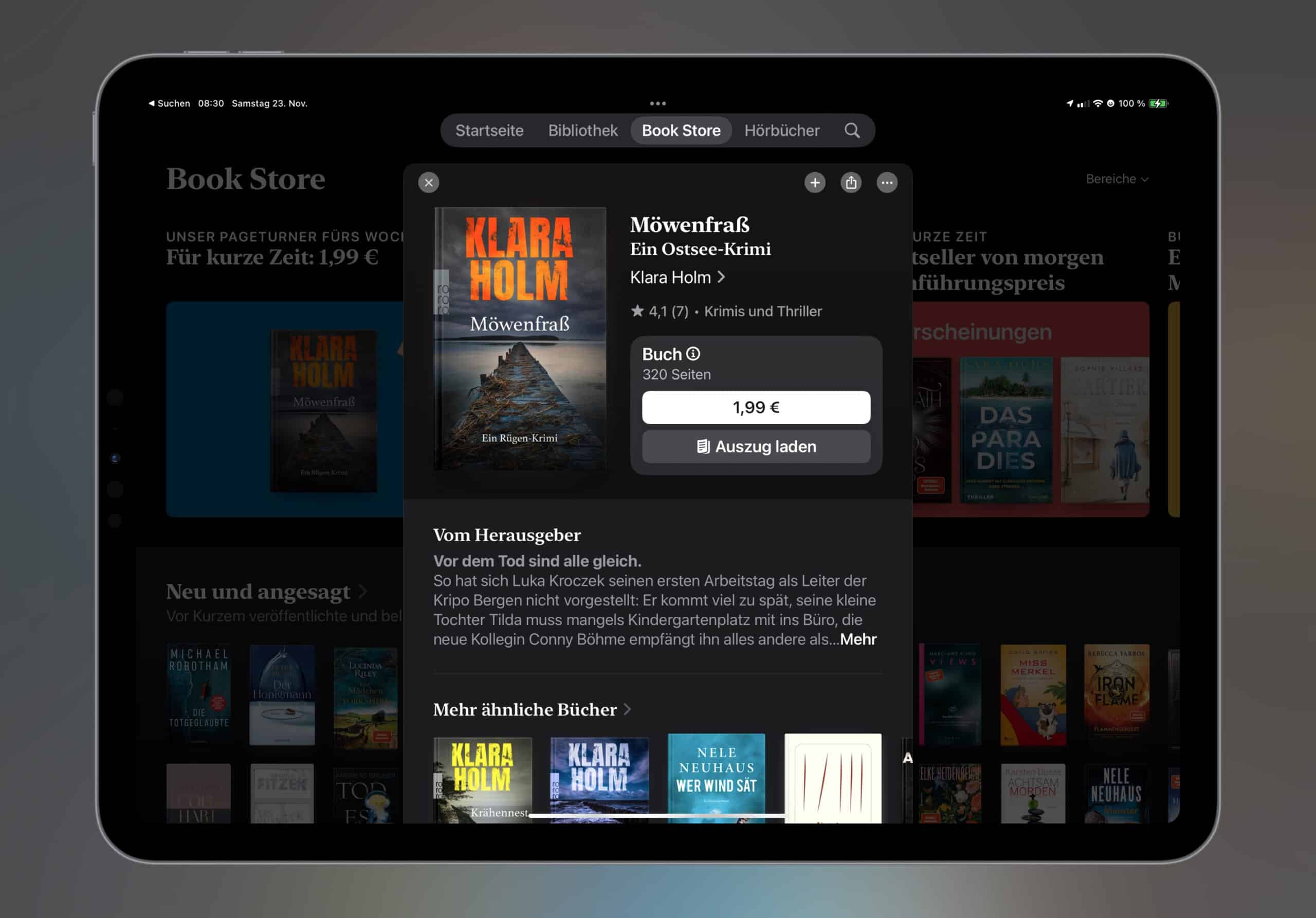The image size is (1316, 918).
Task: Tap Auszug laden to download sample
Action: [756, 446]
